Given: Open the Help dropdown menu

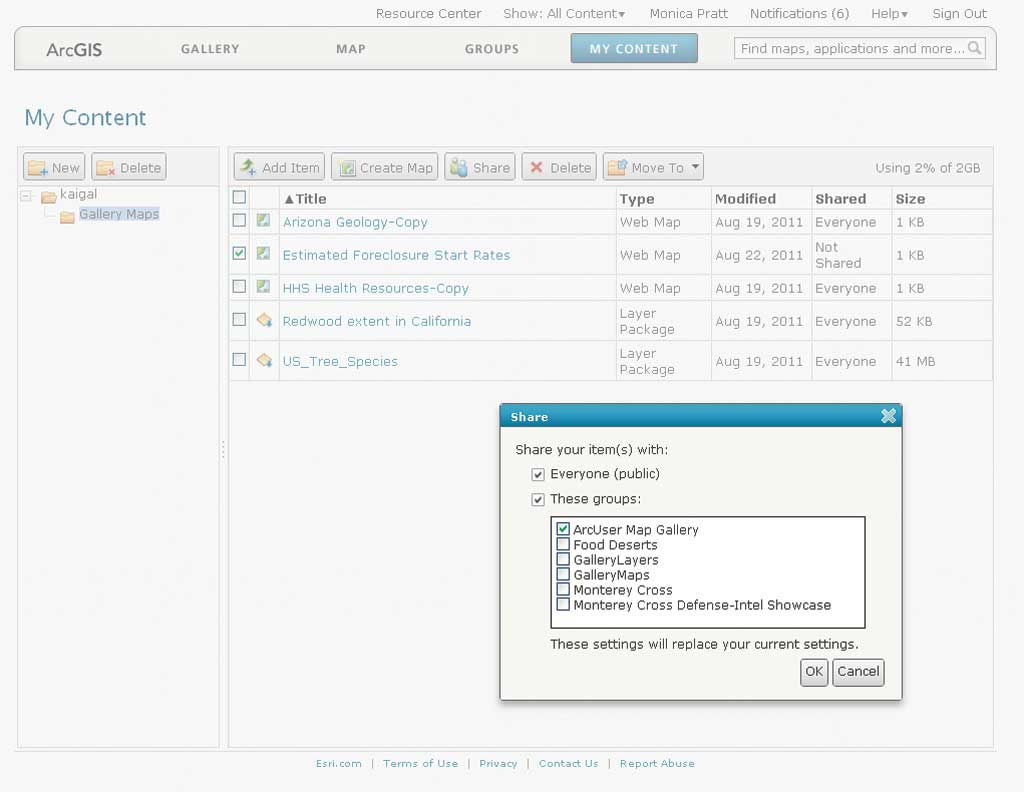Looking at the screenshot, I should (889, 14).
